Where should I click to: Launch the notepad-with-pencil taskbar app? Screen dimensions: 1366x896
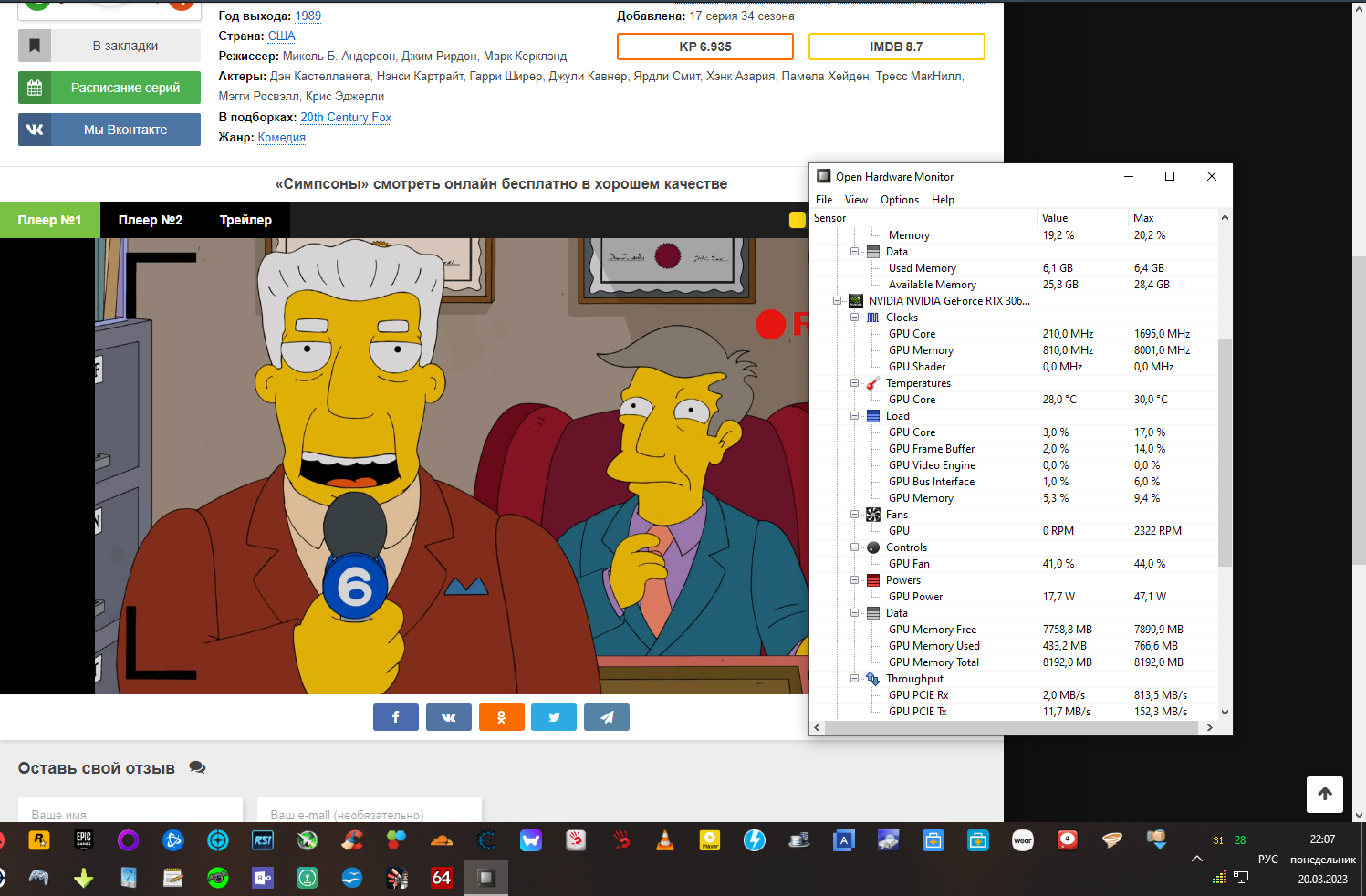pos(173,878)
